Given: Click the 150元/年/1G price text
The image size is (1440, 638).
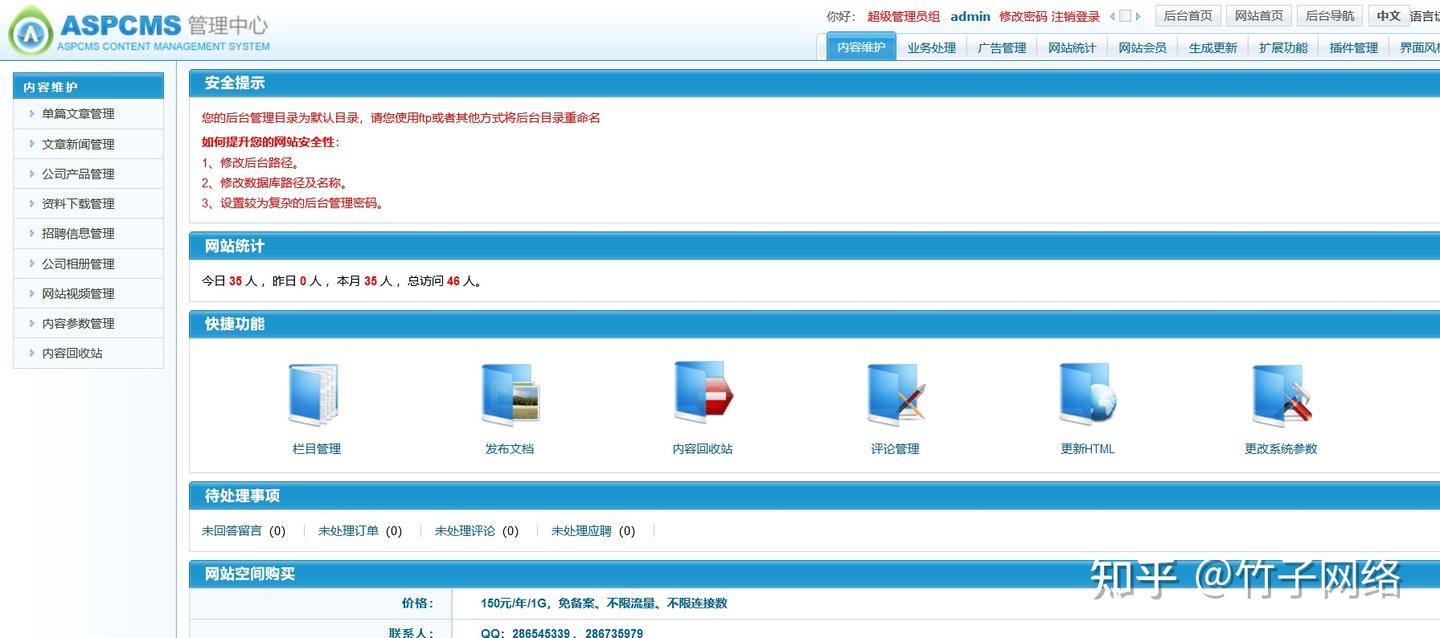Looking at the screenshot, I should 604,603.
